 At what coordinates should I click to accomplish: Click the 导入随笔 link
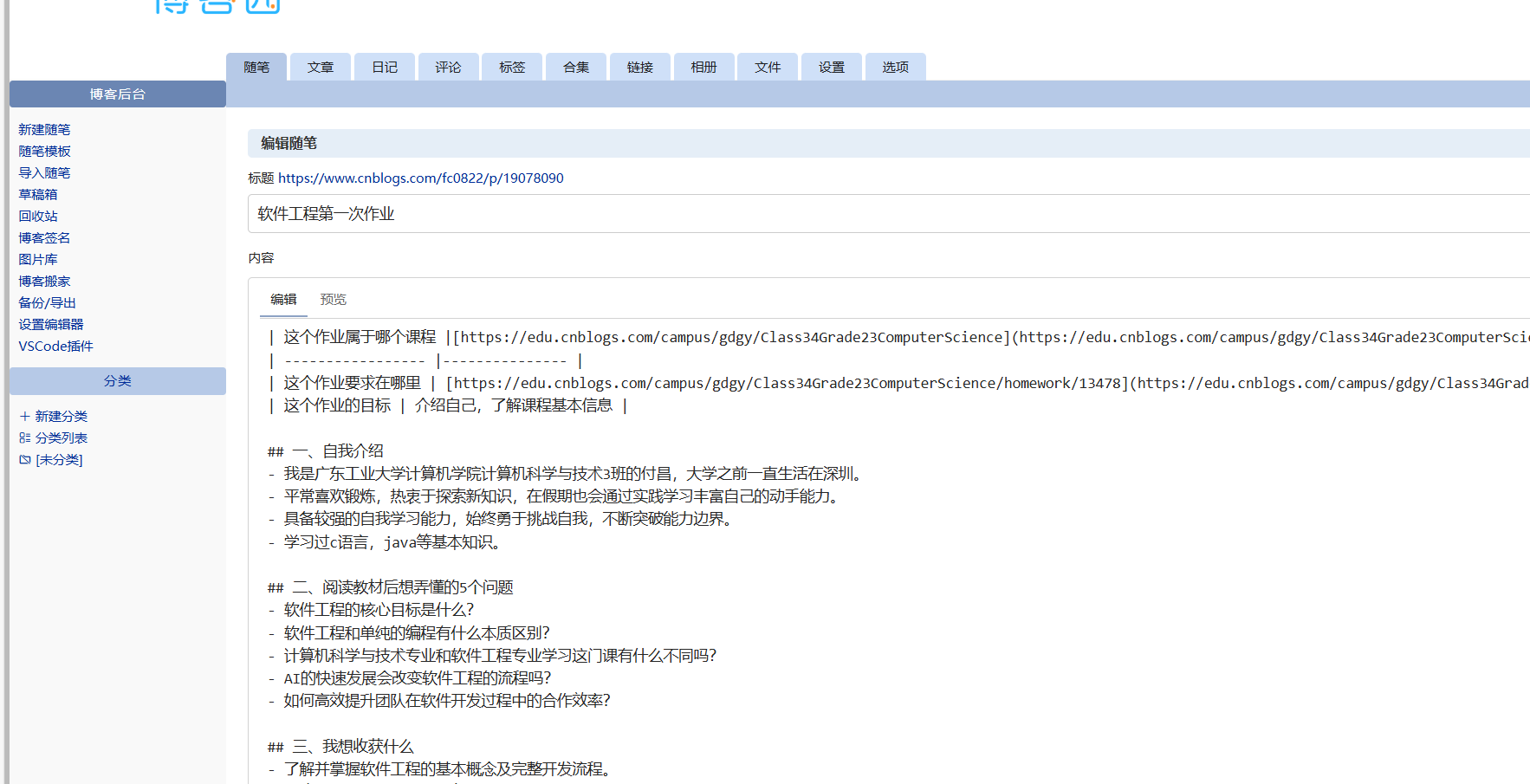[44, 172]
